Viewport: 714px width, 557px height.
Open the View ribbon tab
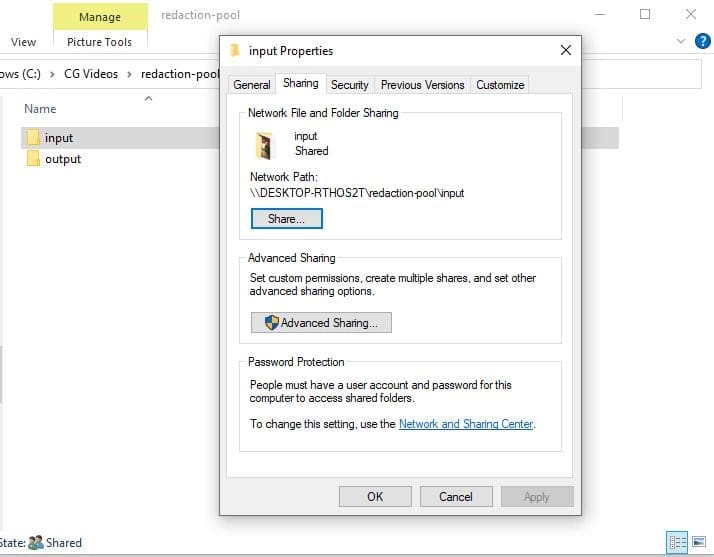coord(23,42)
